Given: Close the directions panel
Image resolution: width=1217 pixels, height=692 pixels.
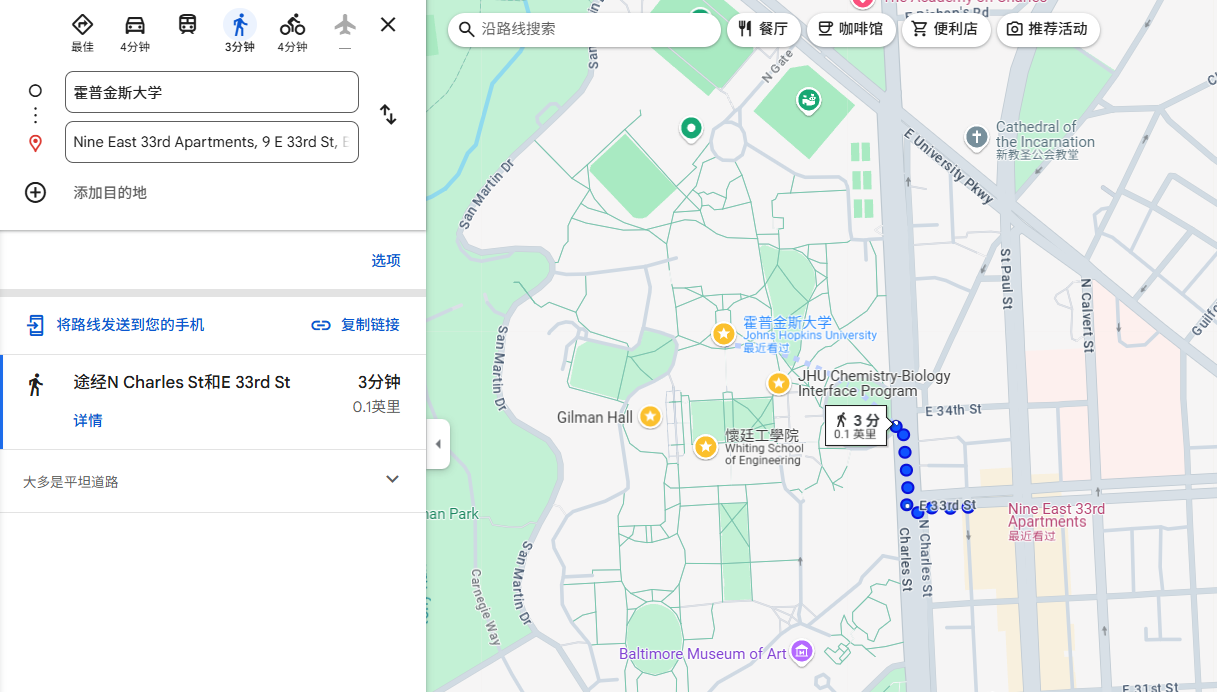Looking at the screenshot, I should point(388,25).
